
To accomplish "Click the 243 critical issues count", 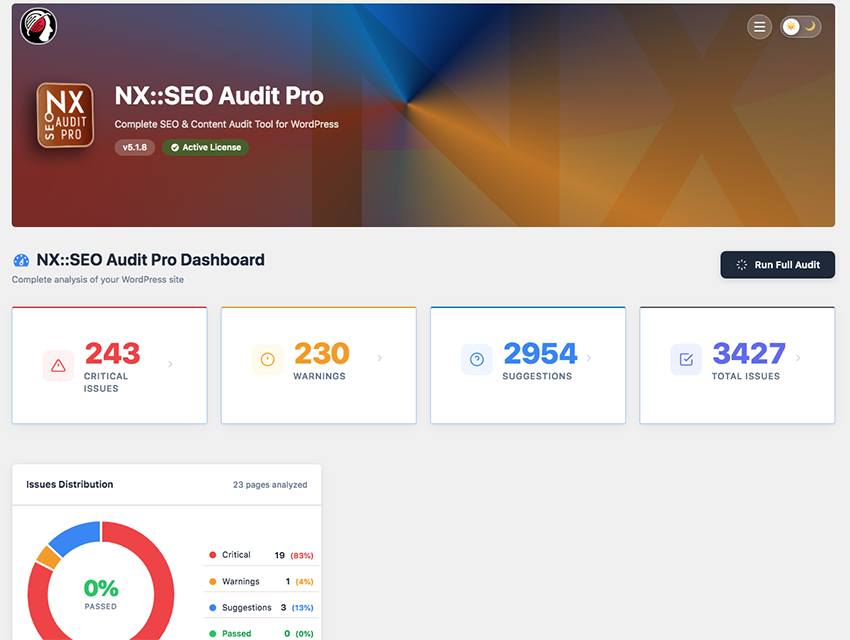I will (x=112, y=353).
